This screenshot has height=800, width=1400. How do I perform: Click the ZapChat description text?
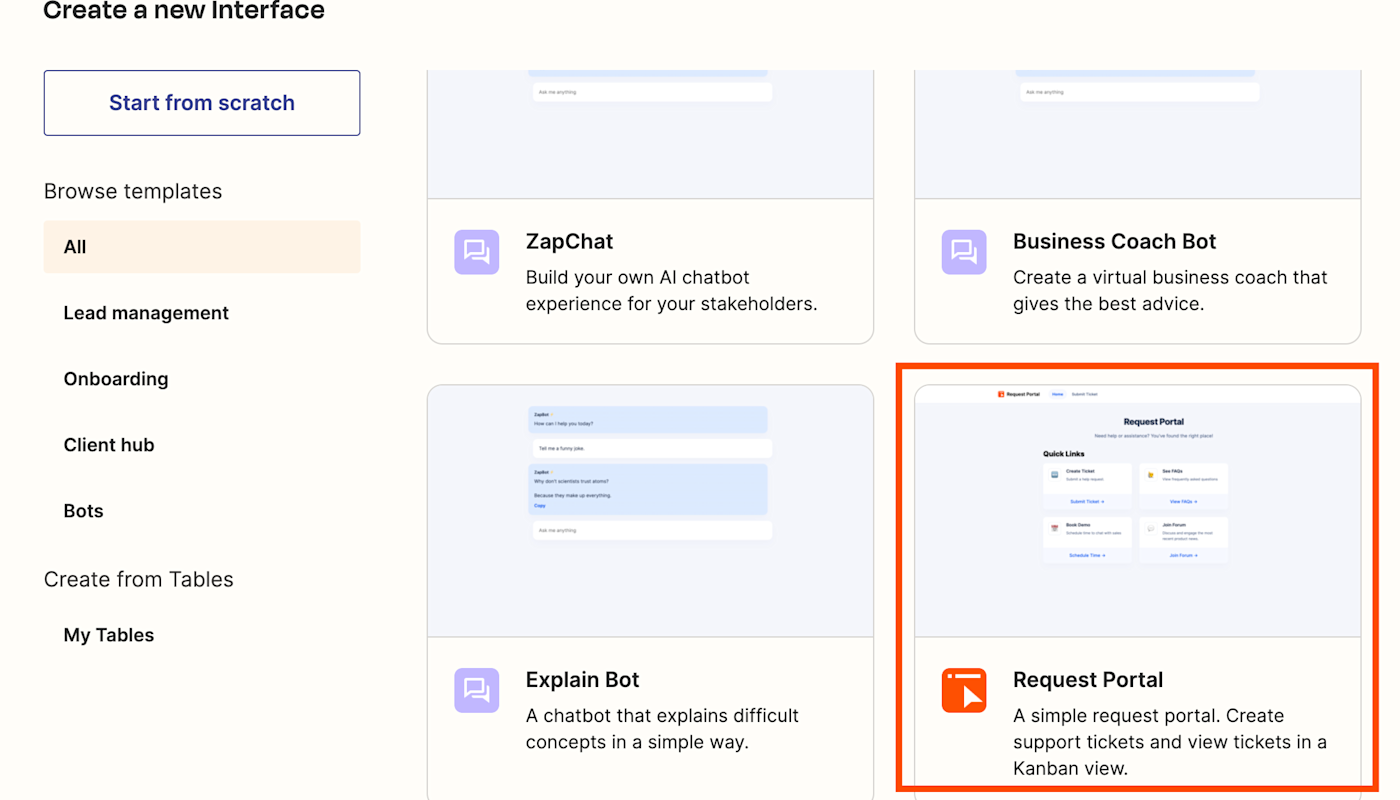click(x=671, y=290)
